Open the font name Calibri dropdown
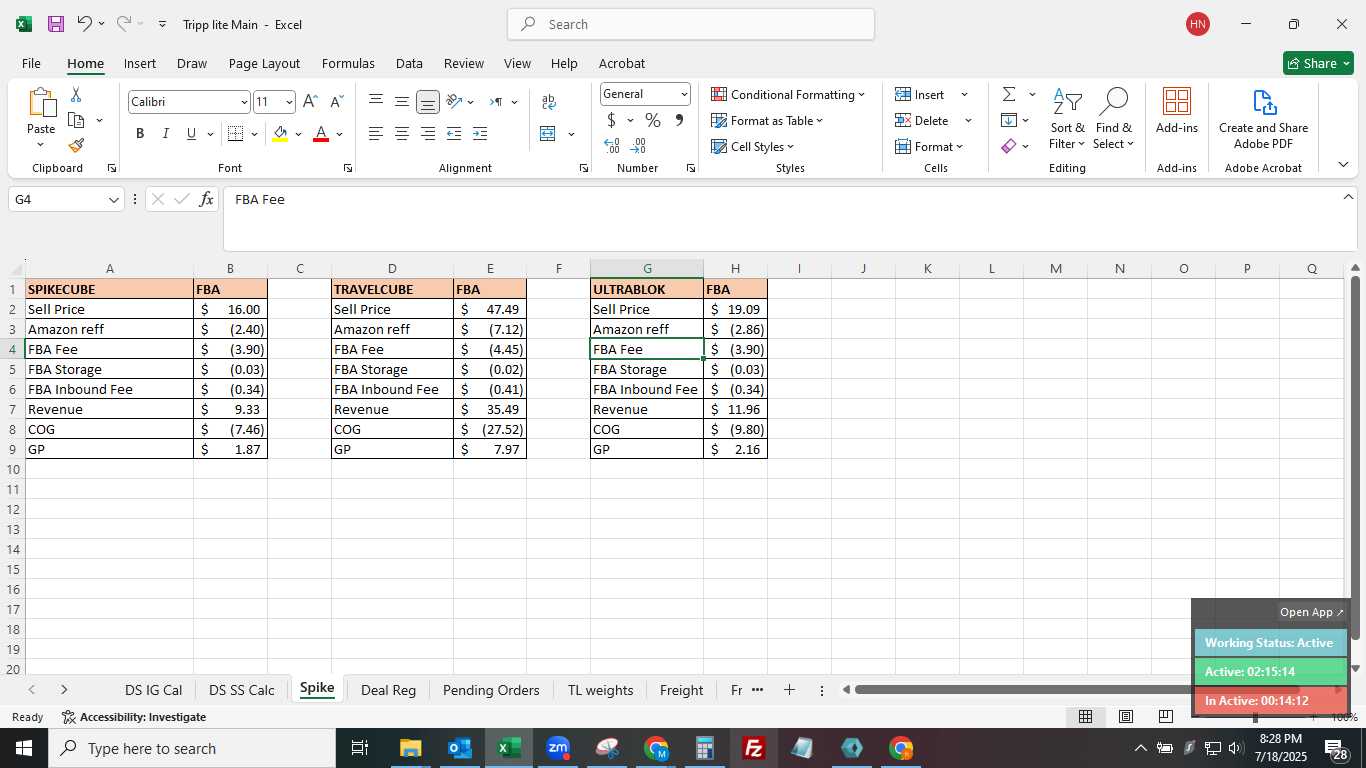The height and width of the screenshot is (768, 1366). [x=244, y=102]
